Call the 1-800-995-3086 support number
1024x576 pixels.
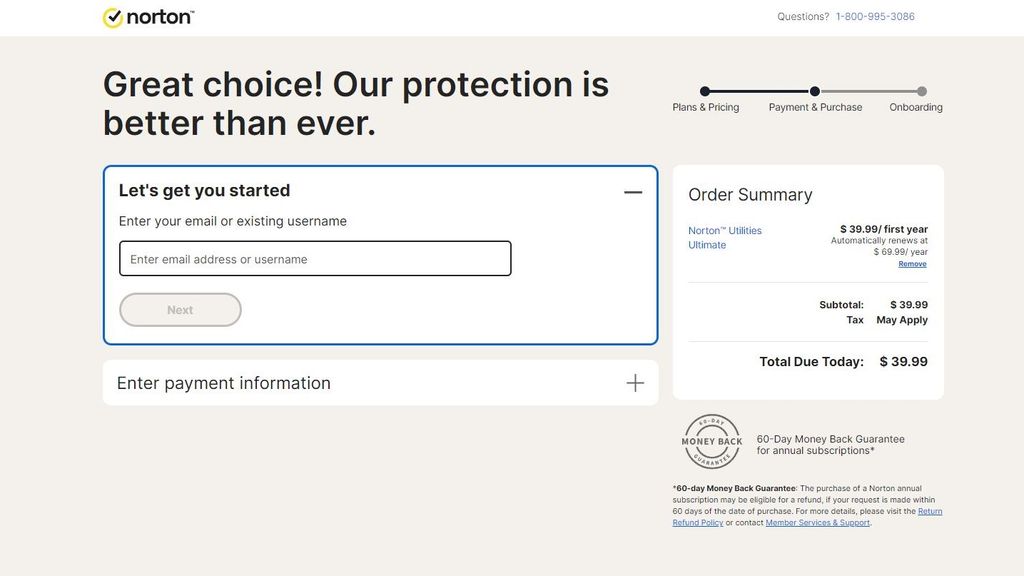[873, 16]
